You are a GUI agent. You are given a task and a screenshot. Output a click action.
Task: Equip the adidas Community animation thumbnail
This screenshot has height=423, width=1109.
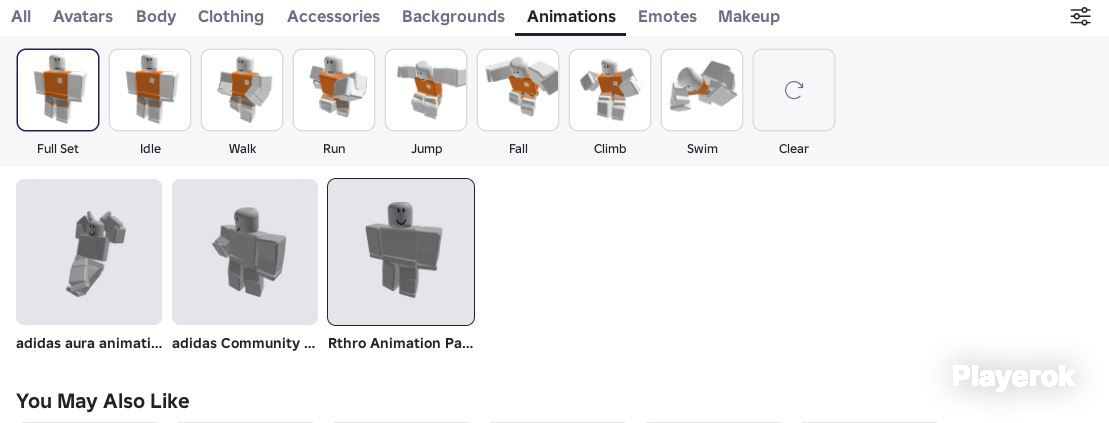[245, 252]
